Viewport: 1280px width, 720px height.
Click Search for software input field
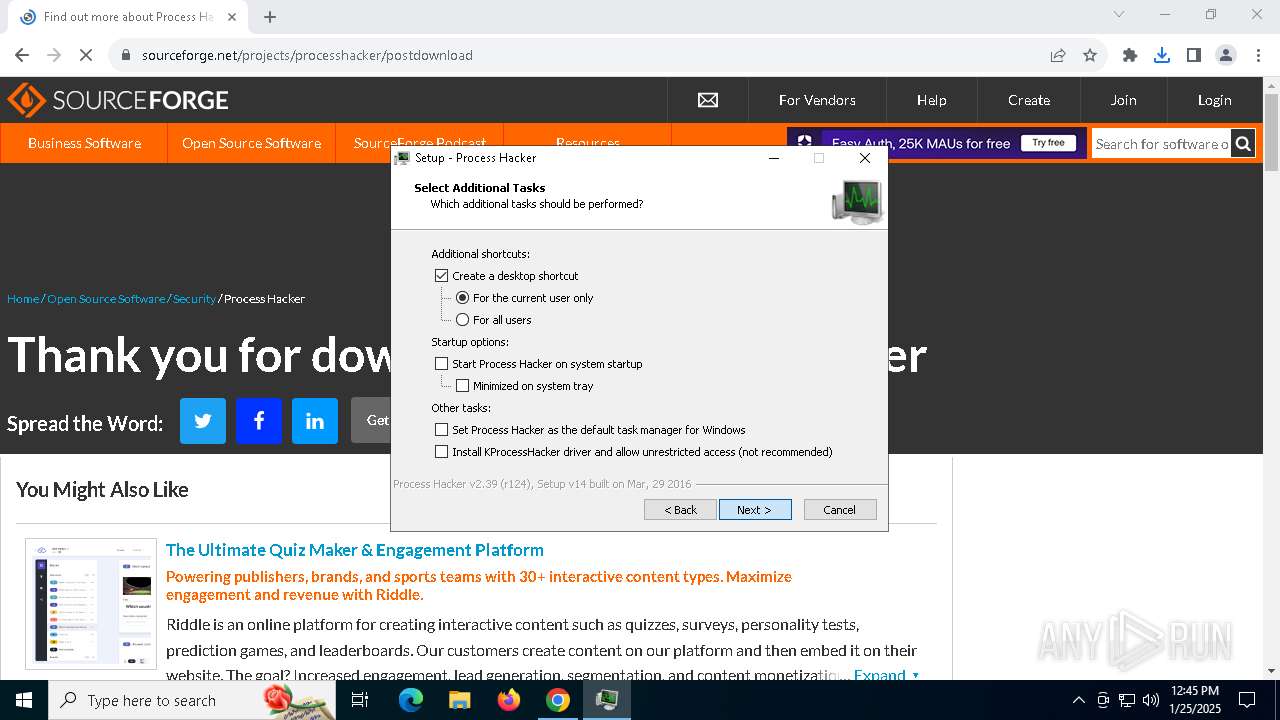[1161, 144]
